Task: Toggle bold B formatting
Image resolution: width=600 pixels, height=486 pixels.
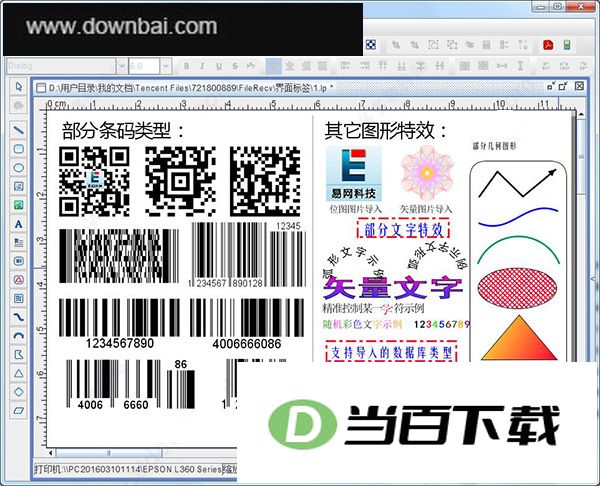Action: [x=186, y=66]
